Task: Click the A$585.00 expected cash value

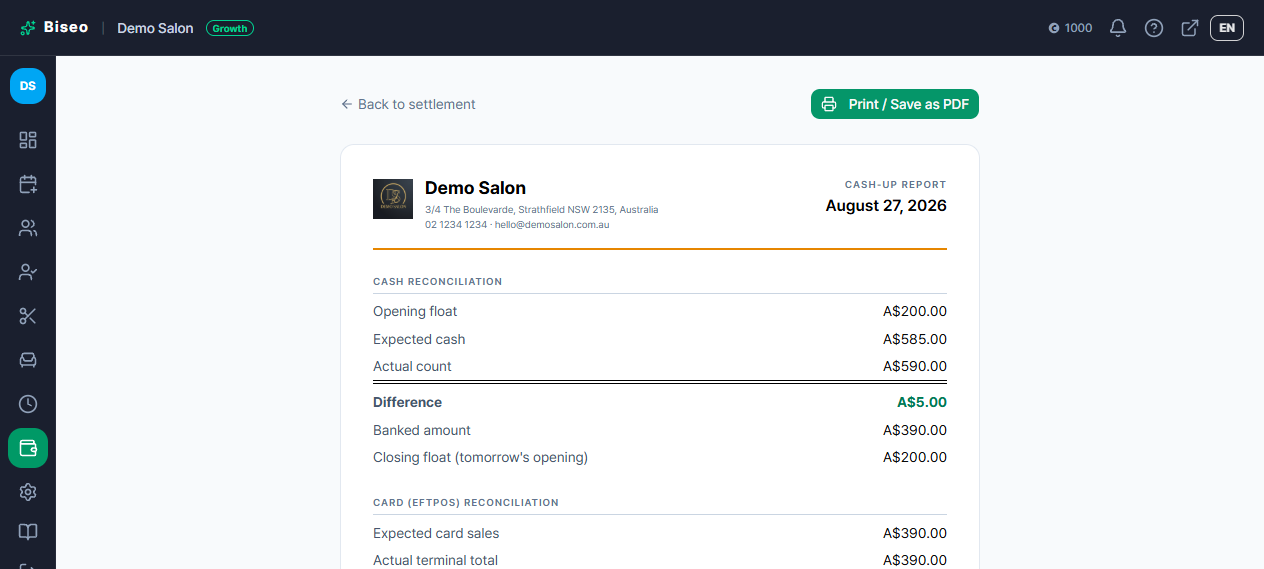Action: coord(915,339)
